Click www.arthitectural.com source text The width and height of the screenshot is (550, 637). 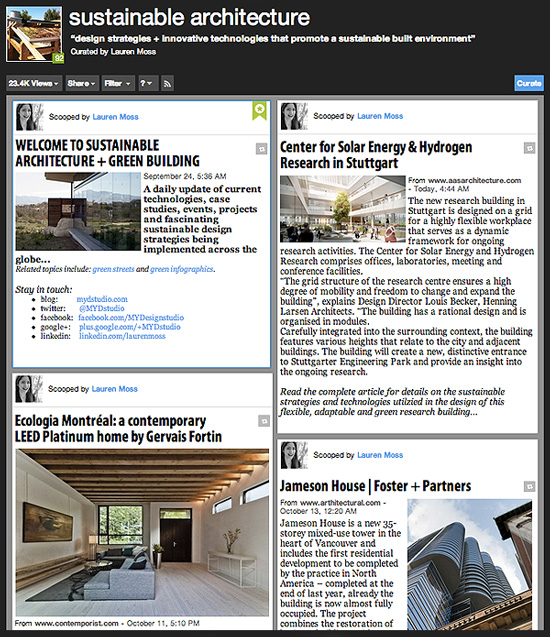coord(340,503)
